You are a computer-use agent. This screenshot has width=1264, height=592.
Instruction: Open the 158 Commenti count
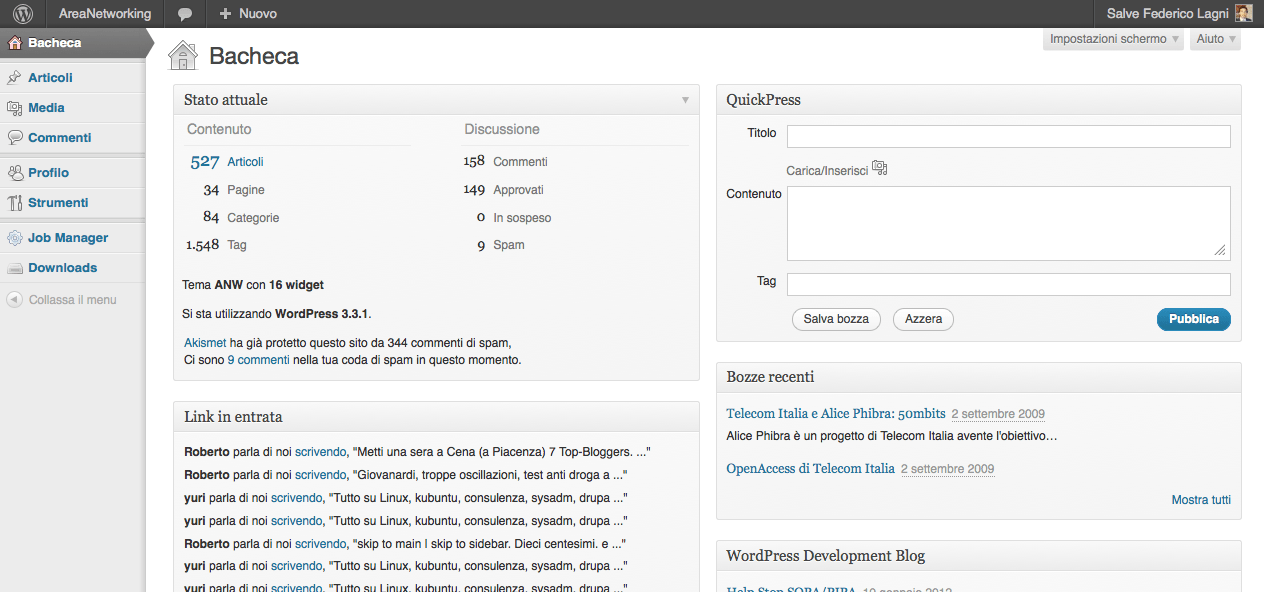(x=474, y=161)
